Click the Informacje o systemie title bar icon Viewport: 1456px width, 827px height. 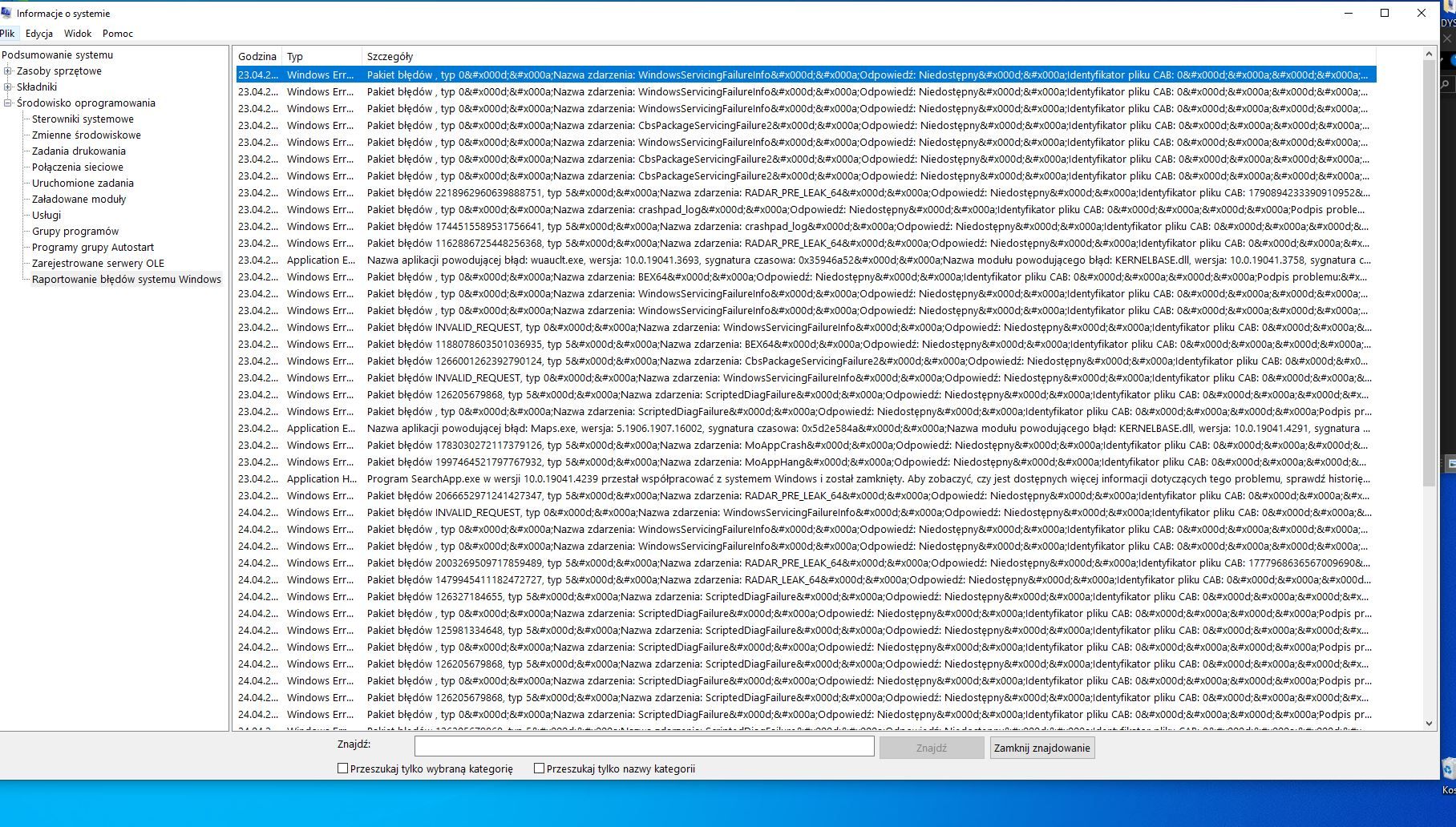tap(6, 13)
